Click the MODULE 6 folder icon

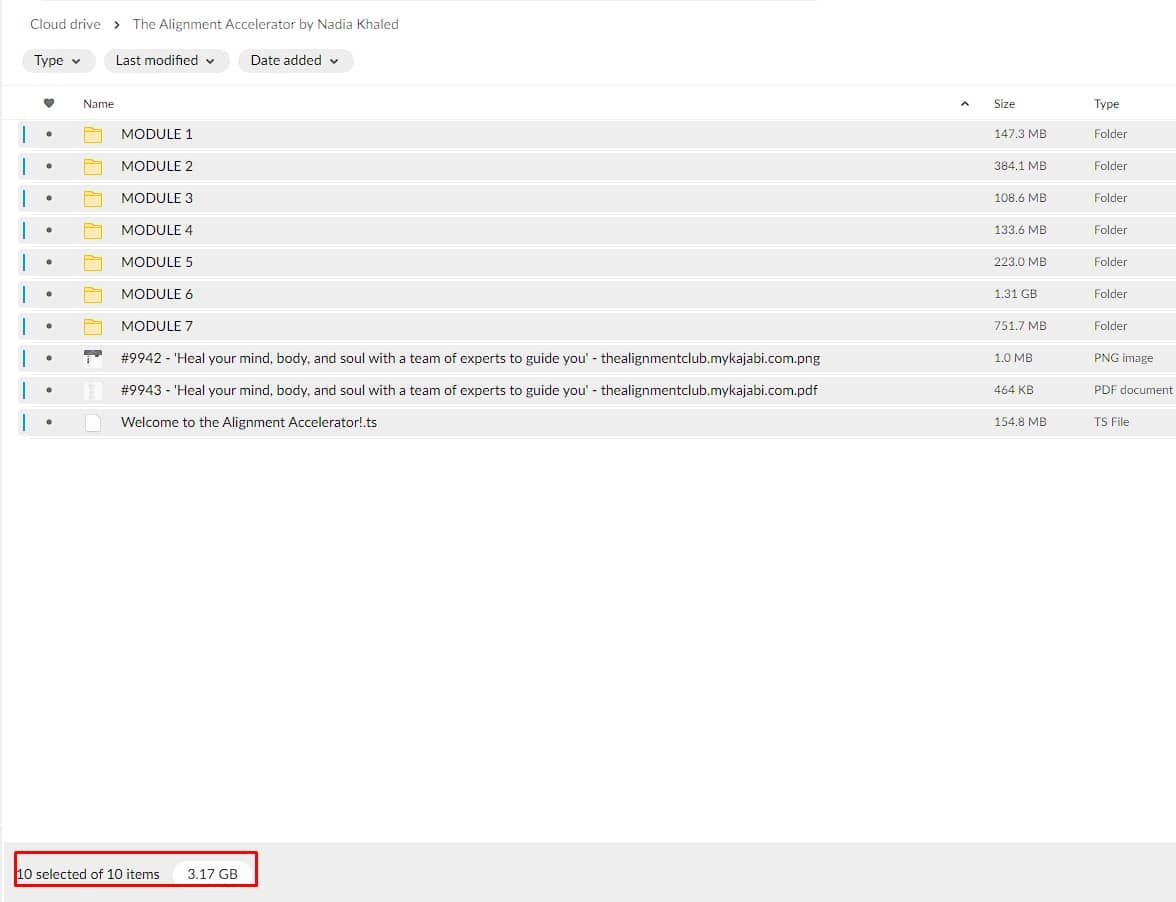click(x=93, y=294)
